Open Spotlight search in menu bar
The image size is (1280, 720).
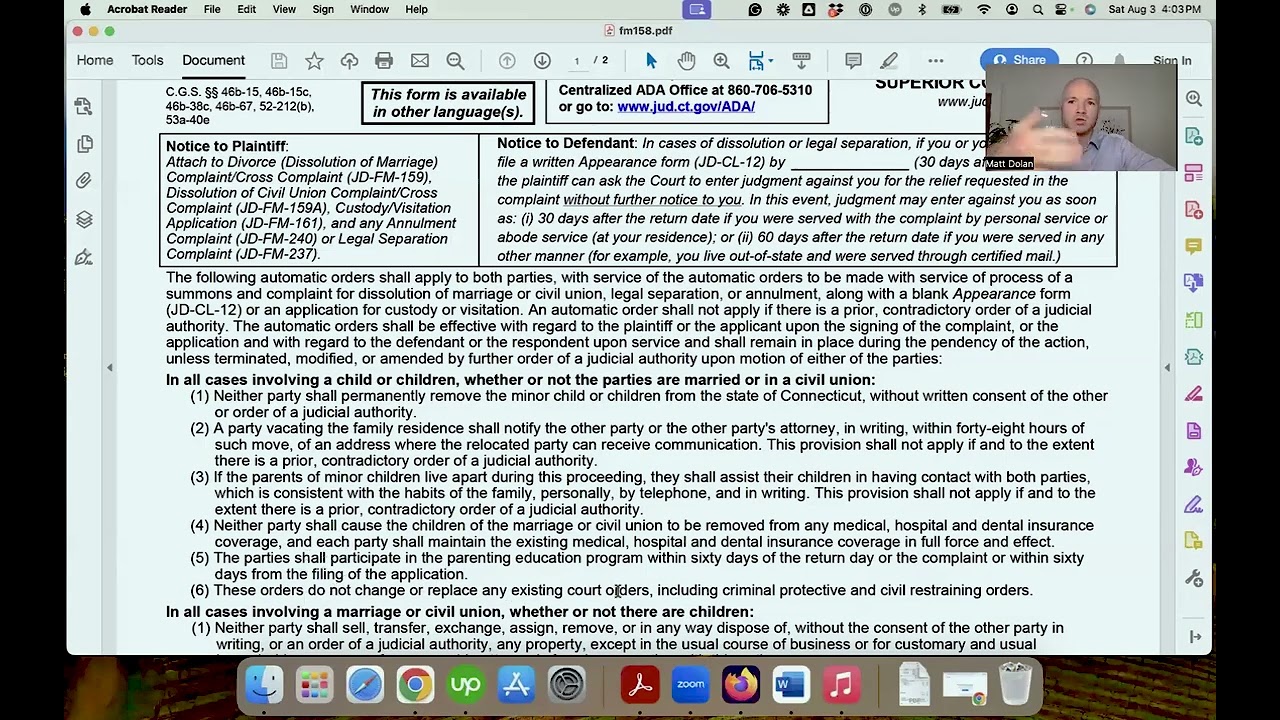[x=1038, y=9]
